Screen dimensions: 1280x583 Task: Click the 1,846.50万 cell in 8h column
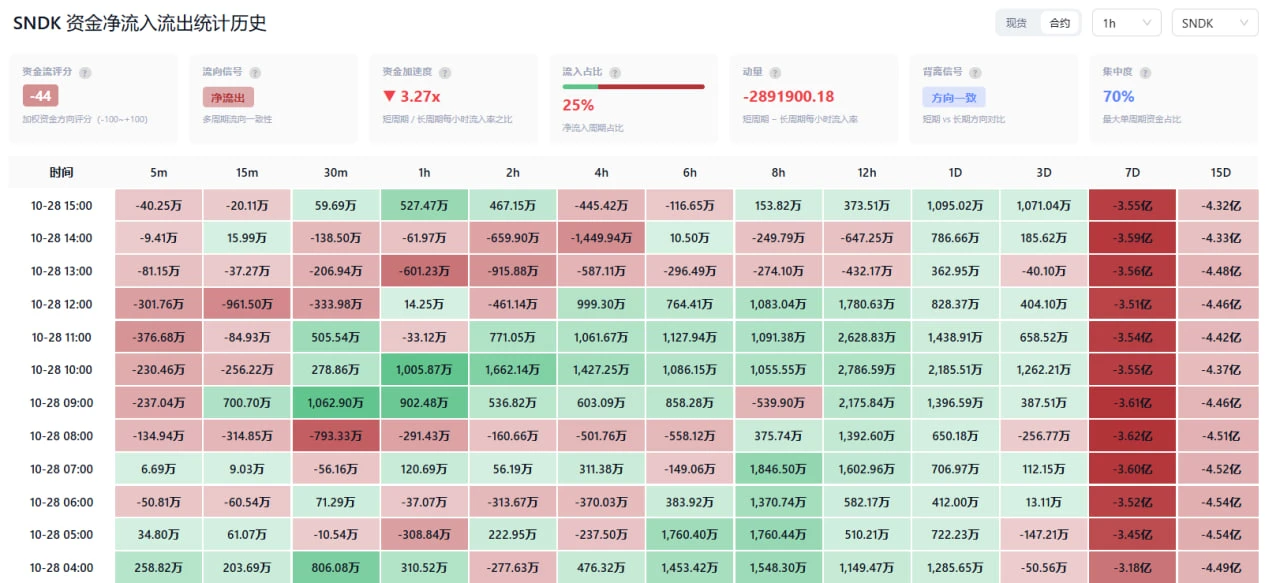click(x=778, y=469)
